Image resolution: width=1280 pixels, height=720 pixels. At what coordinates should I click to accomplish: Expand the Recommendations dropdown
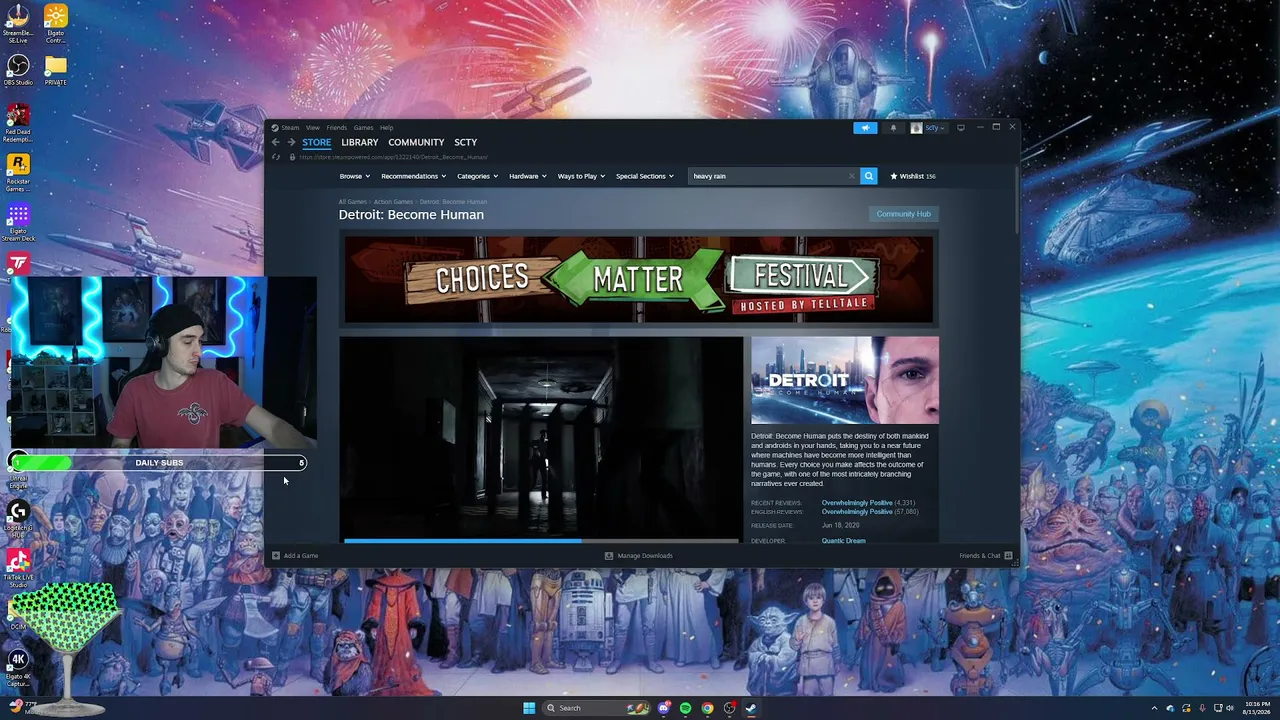click(414, 176)
